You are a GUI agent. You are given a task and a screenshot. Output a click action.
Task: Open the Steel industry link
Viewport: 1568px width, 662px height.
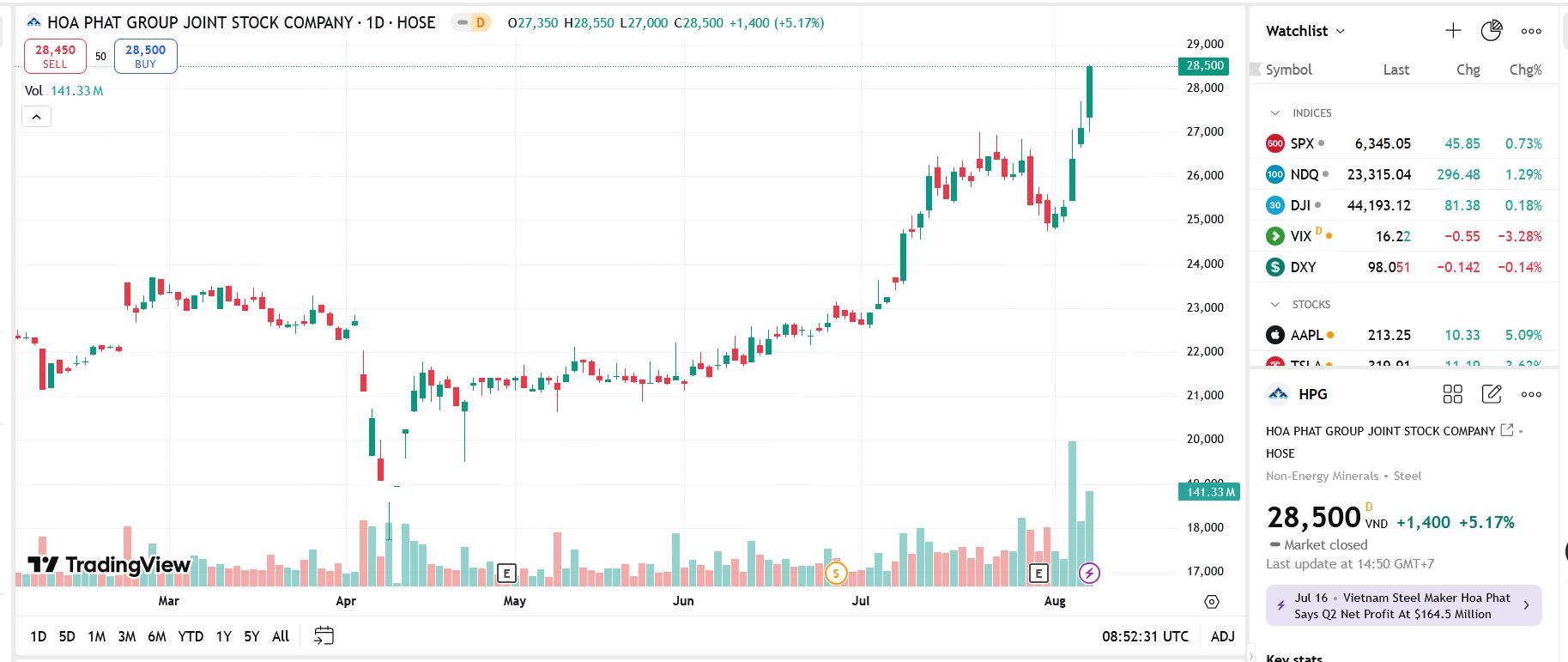[x=1408, y=476]
